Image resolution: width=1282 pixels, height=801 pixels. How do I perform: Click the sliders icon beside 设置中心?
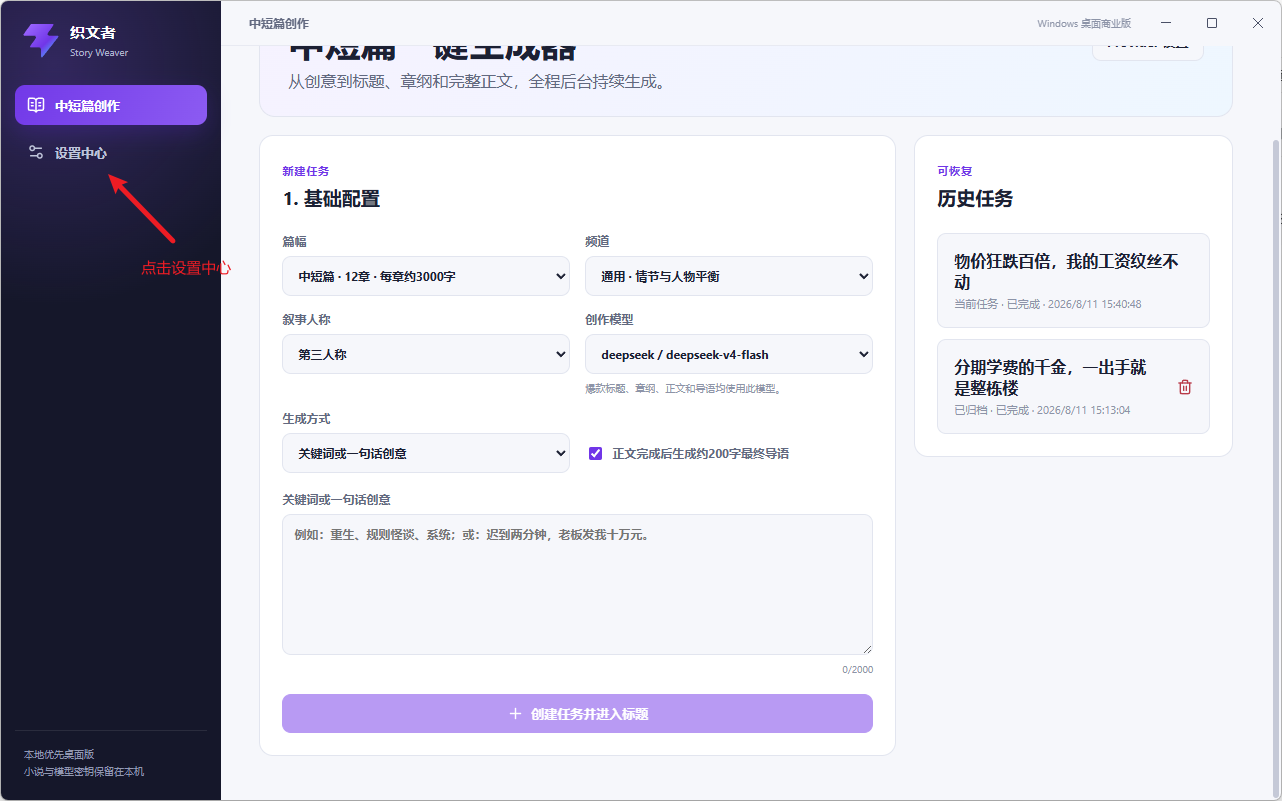click(36, 153)
